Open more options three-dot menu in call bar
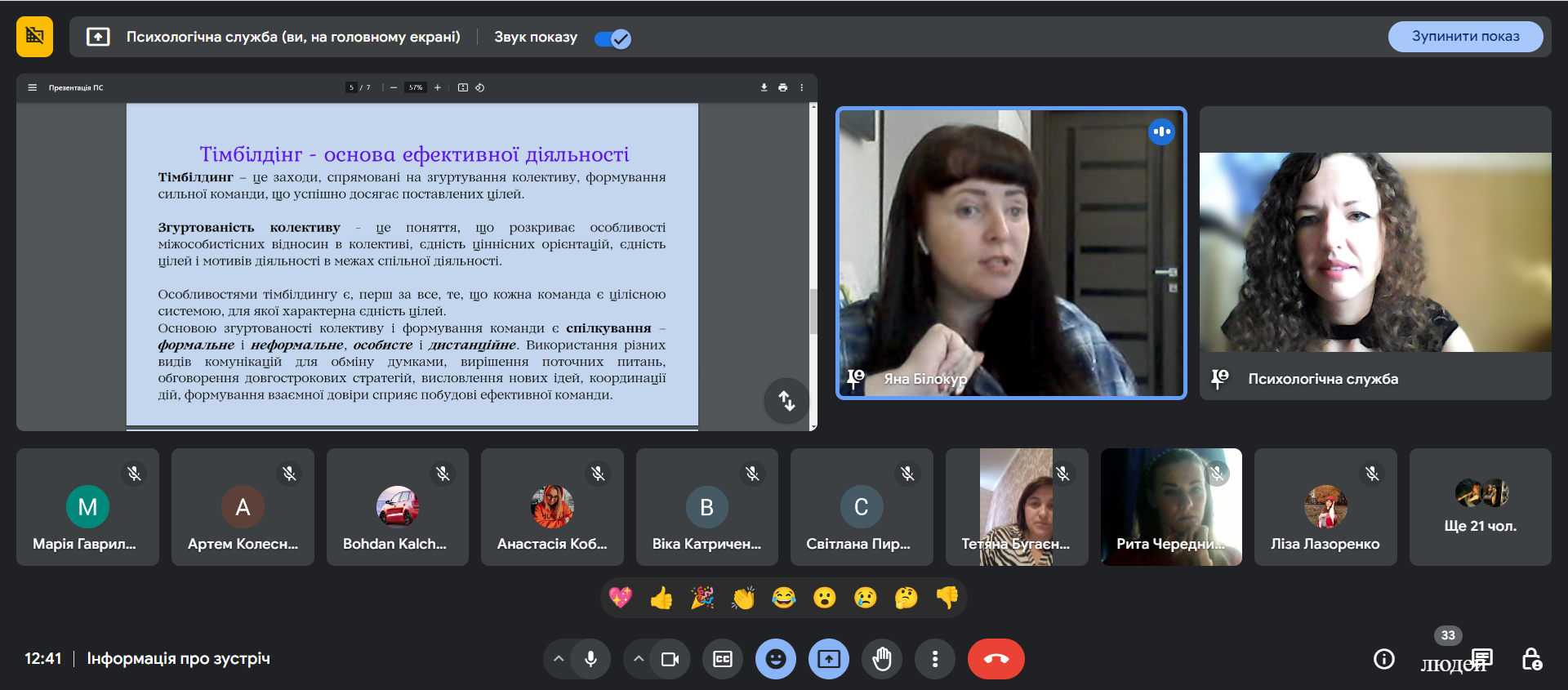 click(x=935, y=659)
